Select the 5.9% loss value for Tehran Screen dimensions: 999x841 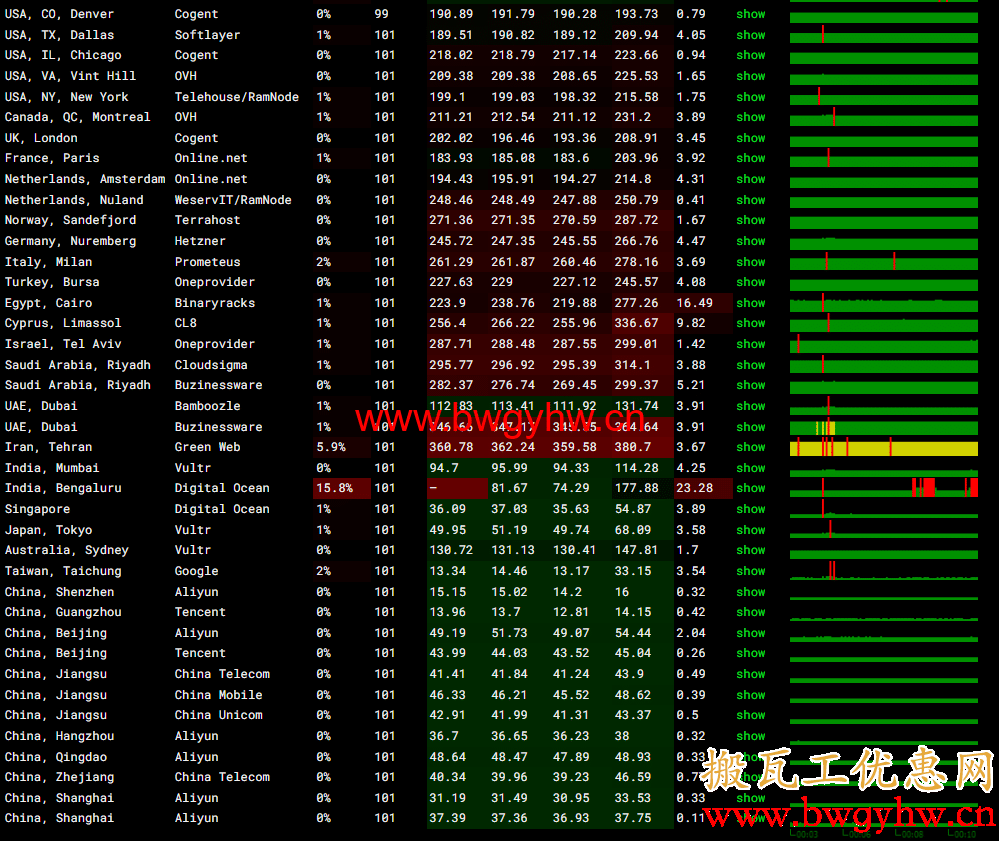tap(331, 447)
